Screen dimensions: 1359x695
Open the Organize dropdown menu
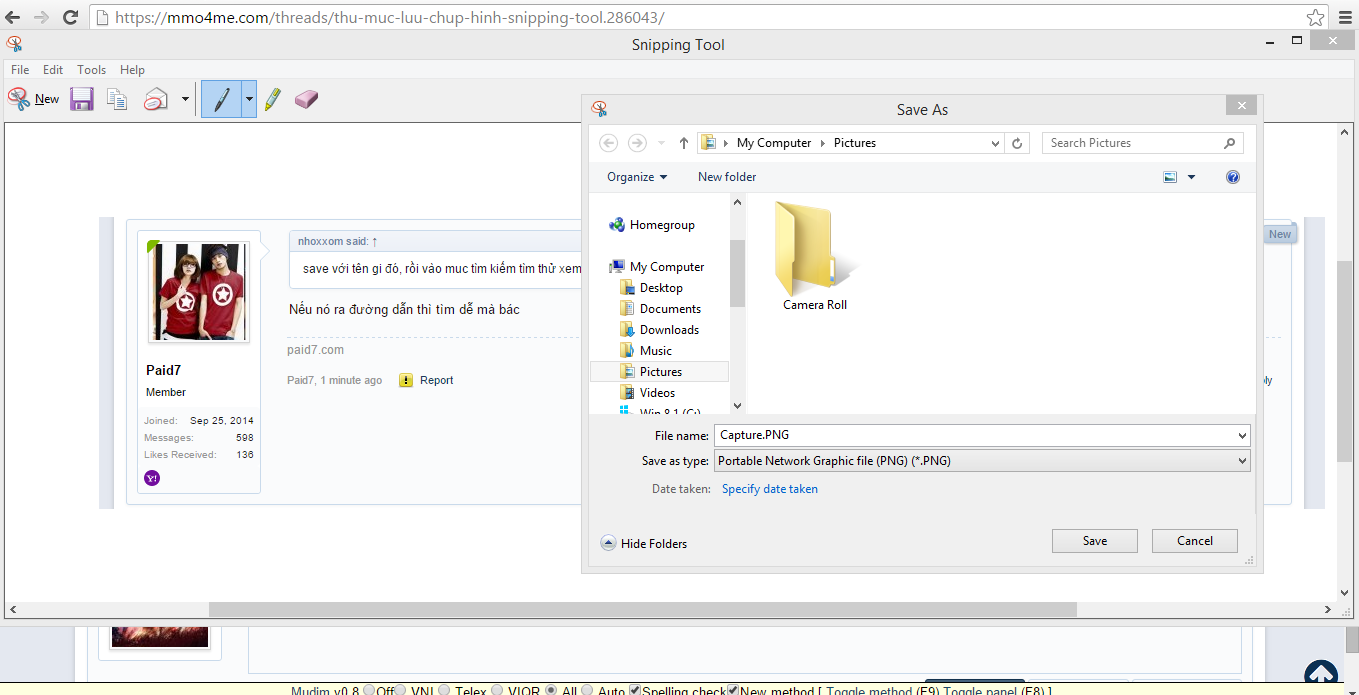637,177
